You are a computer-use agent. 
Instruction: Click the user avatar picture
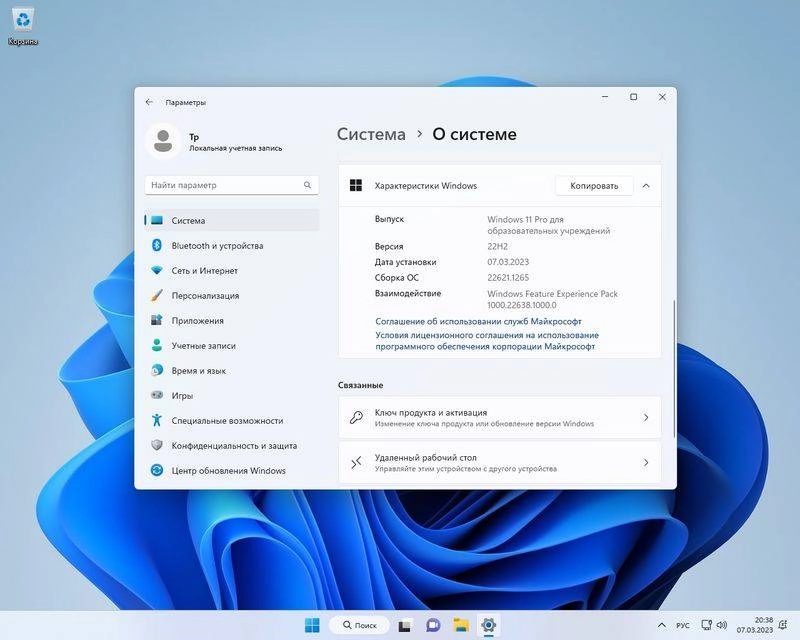163,141
